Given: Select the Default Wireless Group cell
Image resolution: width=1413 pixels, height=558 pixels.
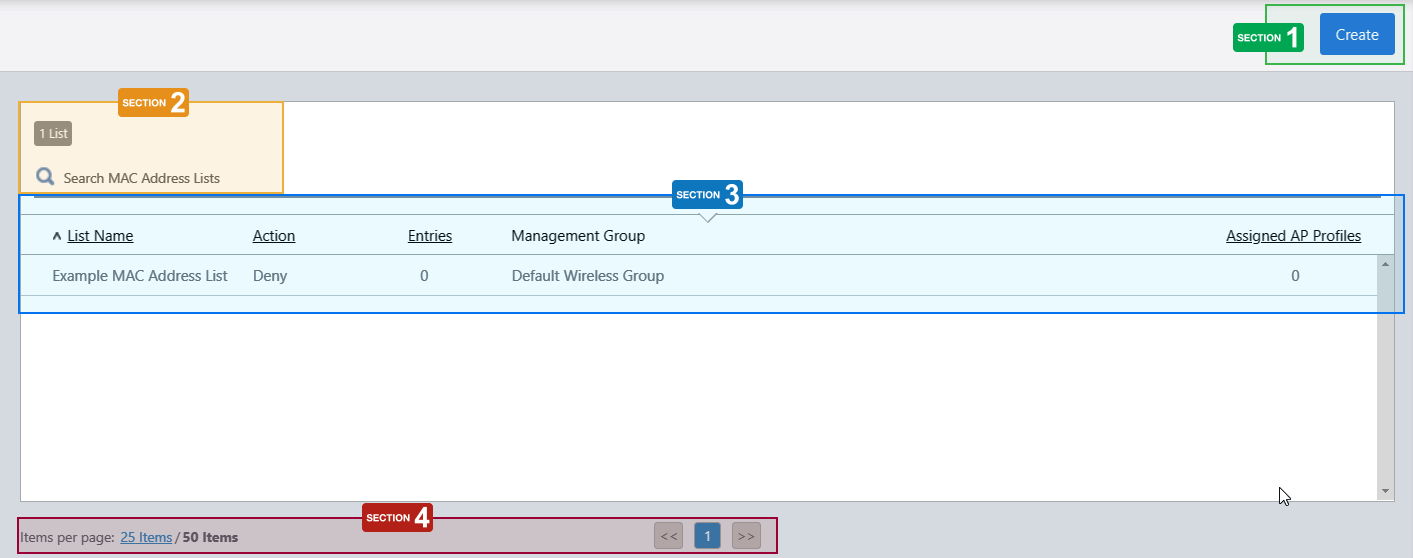Looking at the screenshot, I should pyautogui.click(x=587, y=276).
